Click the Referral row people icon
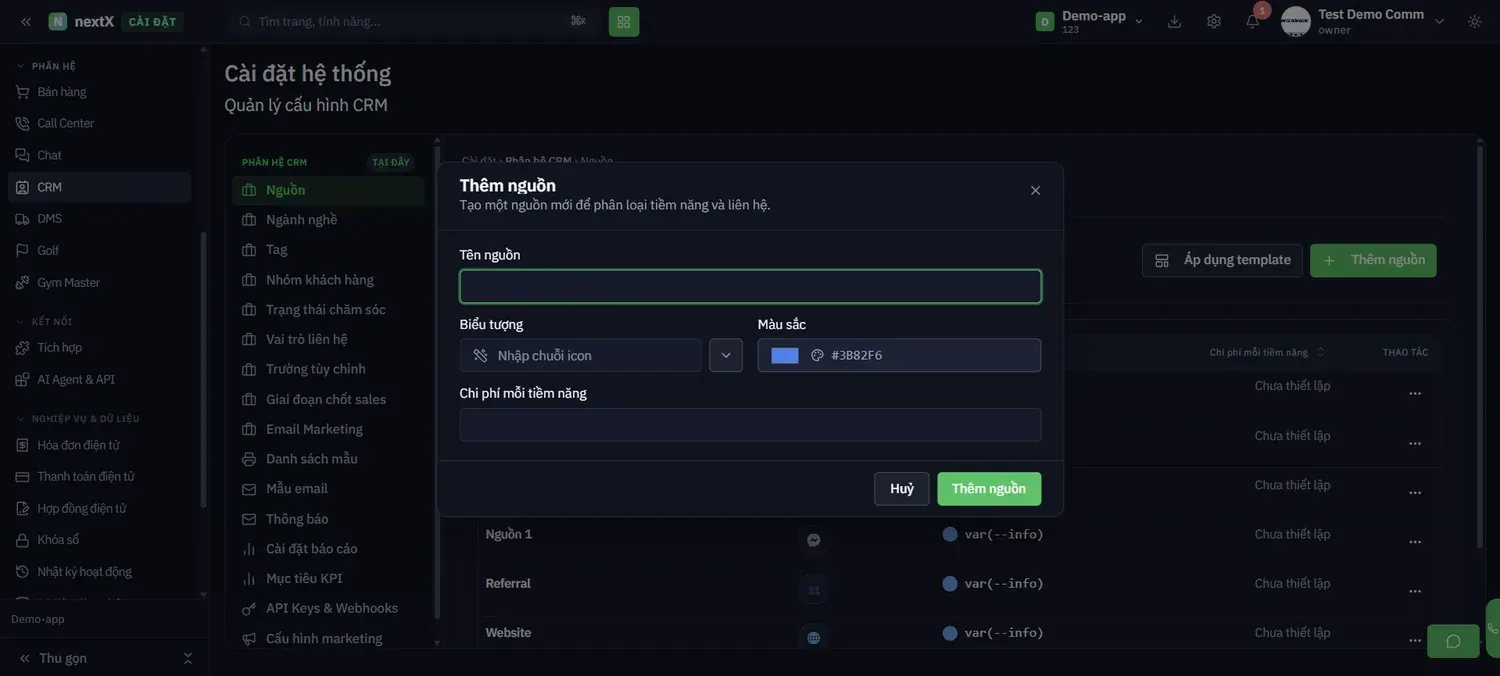Image resolution: width=1500 pixels, height=676 pixels. point(814,590)
